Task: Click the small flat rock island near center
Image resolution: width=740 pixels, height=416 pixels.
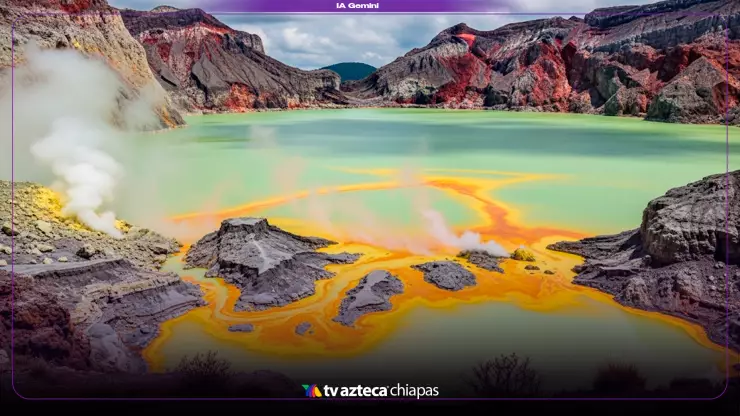Action: 446,275
